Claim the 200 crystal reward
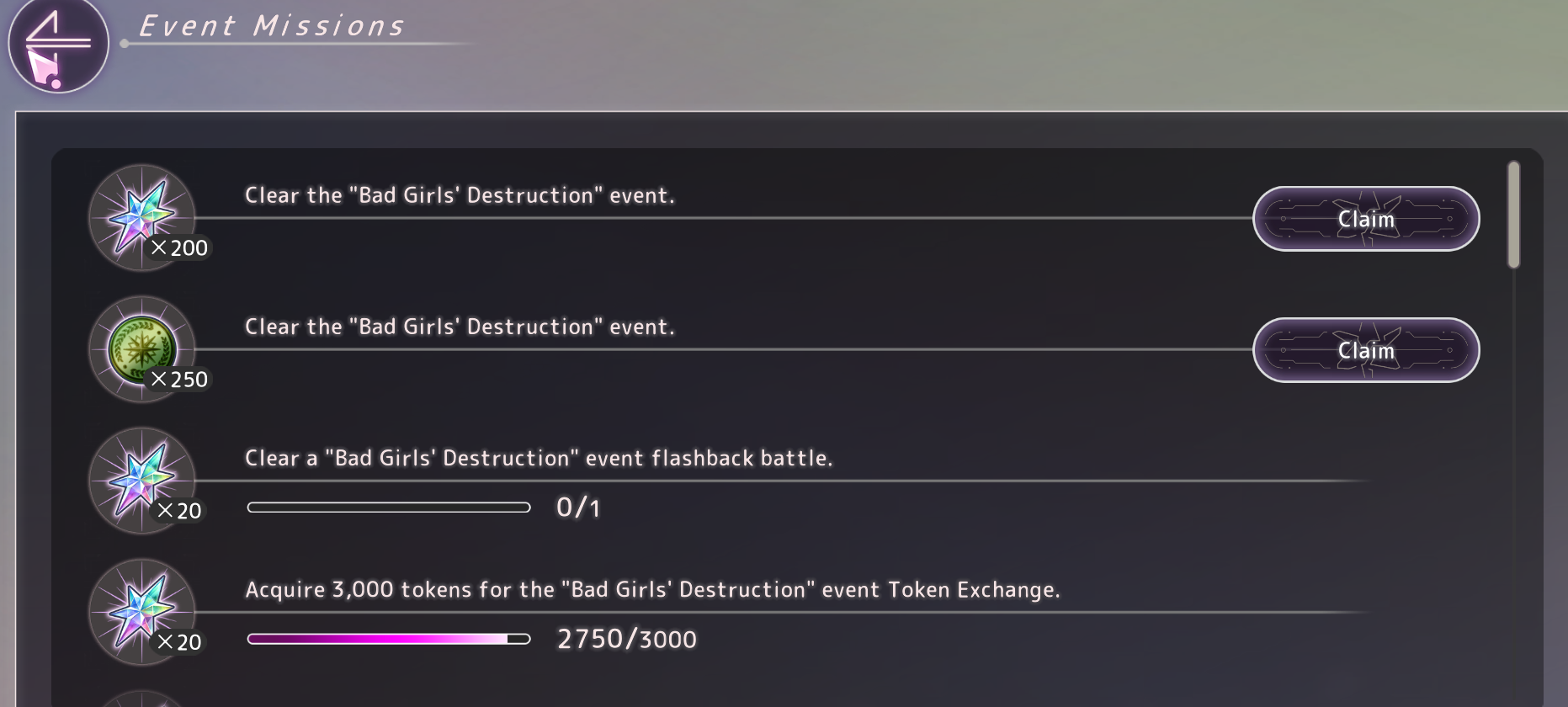1568x707 pixels. tap(1365, 219)
